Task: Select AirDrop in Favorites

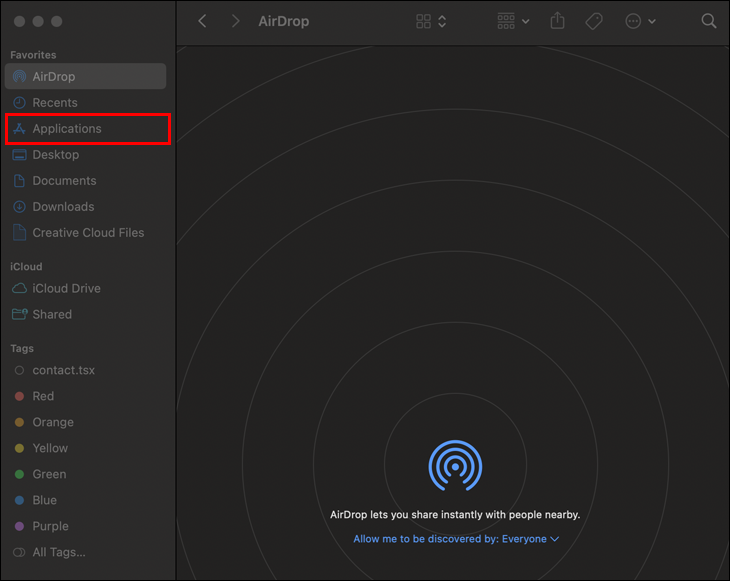Action: (85, 76)
